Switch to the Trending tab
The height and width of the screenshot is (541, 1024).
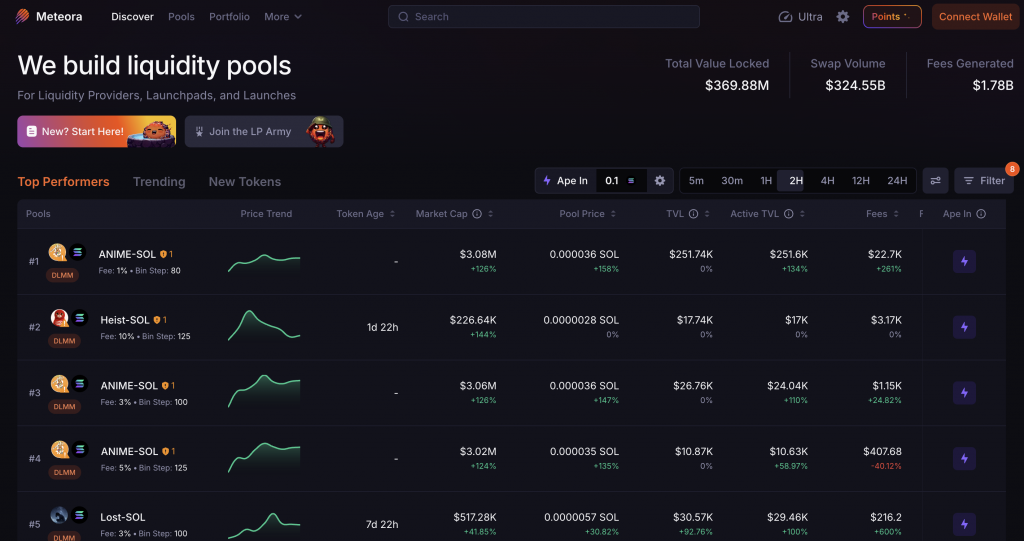click(159, 182)
